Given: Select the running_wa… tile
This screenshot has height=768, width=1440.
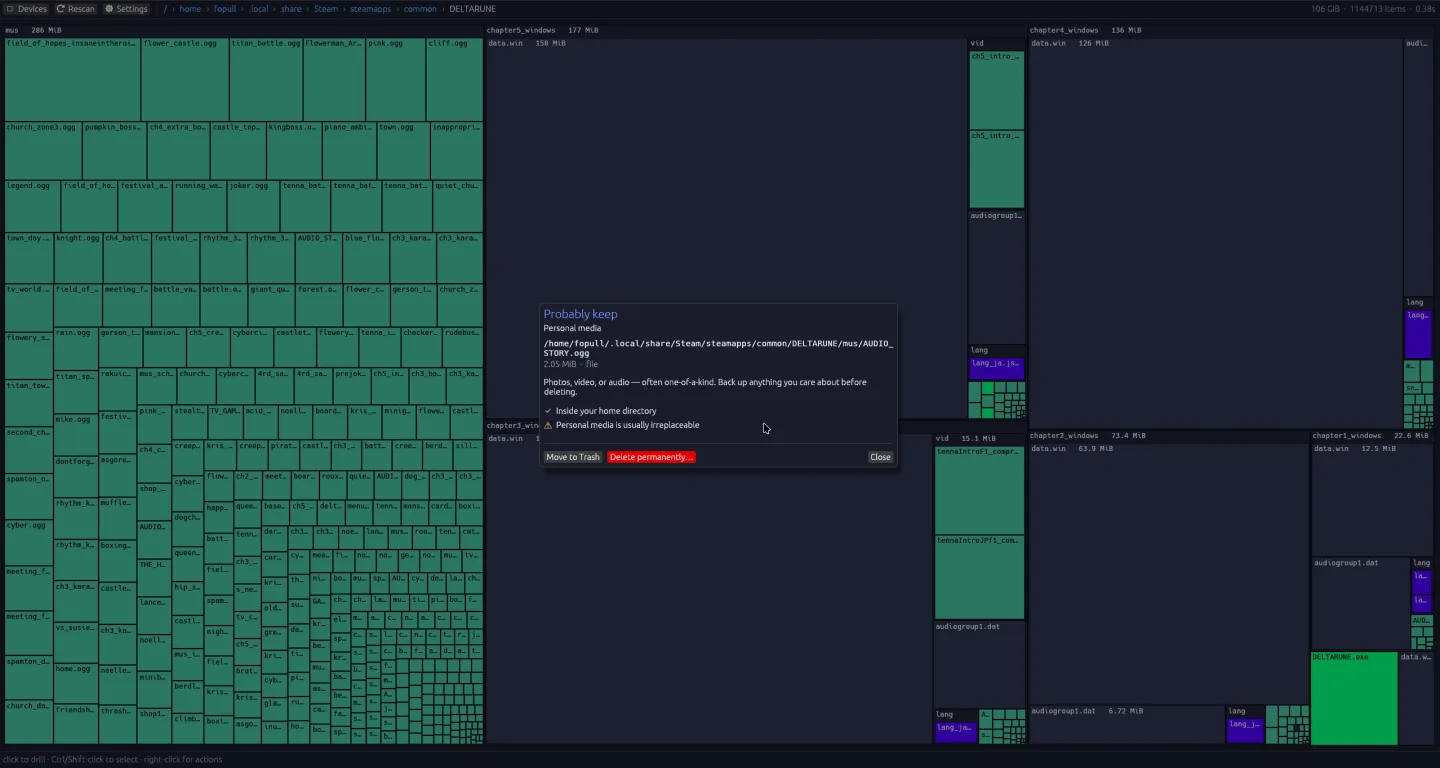Looking at the screenshot, I should click(200, 207).
